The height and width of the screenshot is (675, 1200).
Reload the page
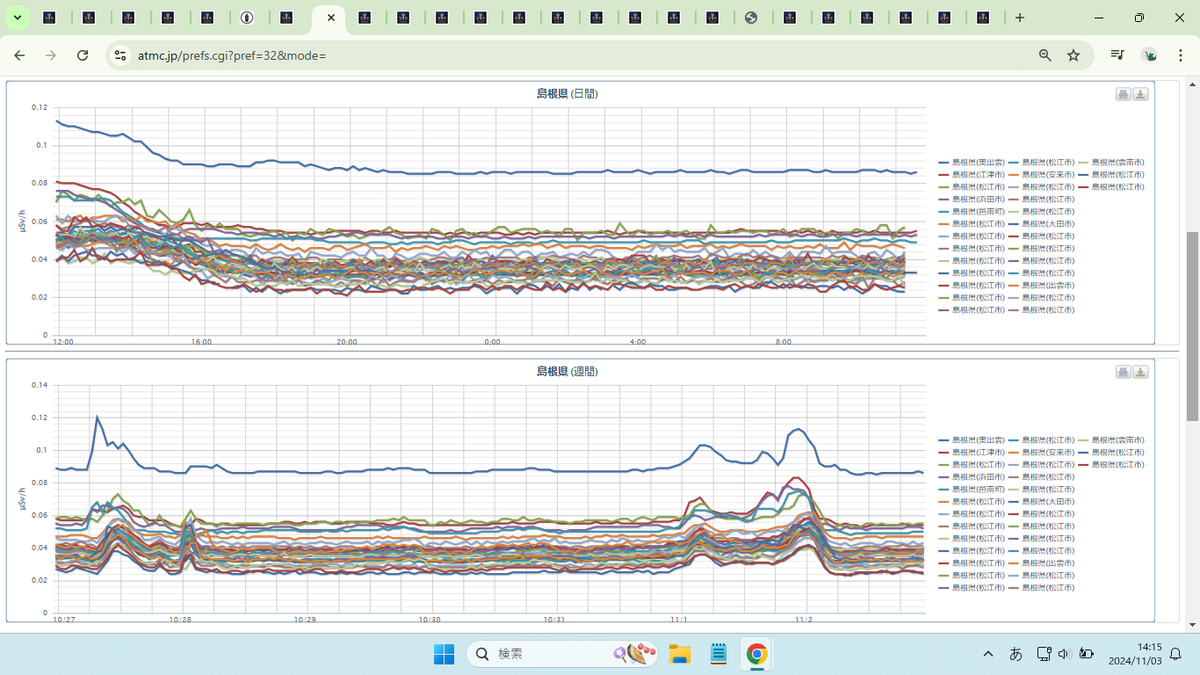[x=83, y=55]
